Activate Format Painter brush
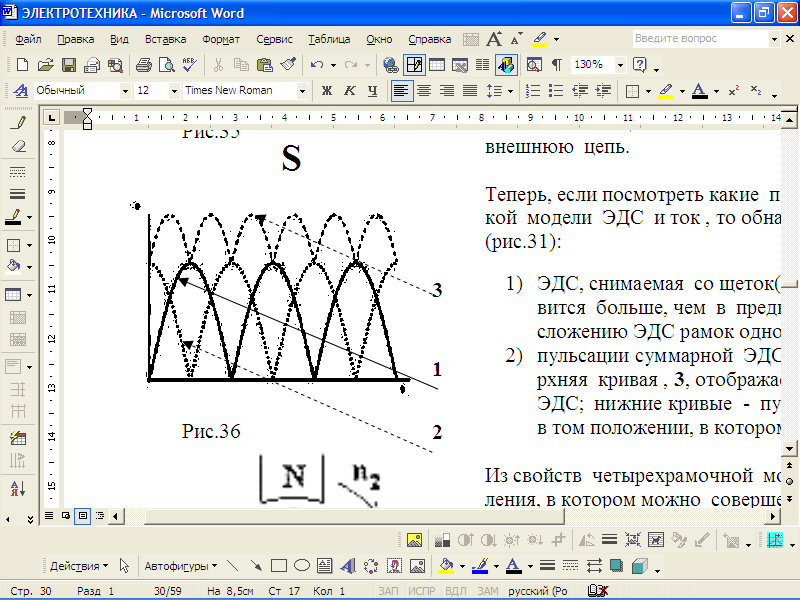800x600 pixels. pyautogui.click(x=288, y=65)
